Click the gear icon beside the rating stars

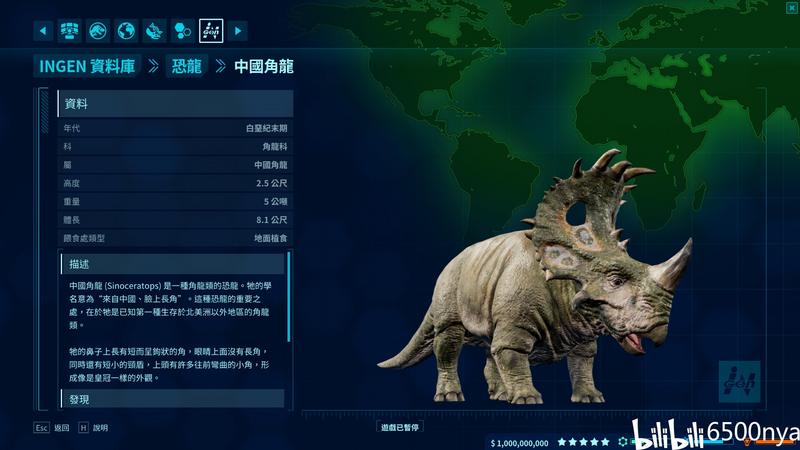click(622, 442)
